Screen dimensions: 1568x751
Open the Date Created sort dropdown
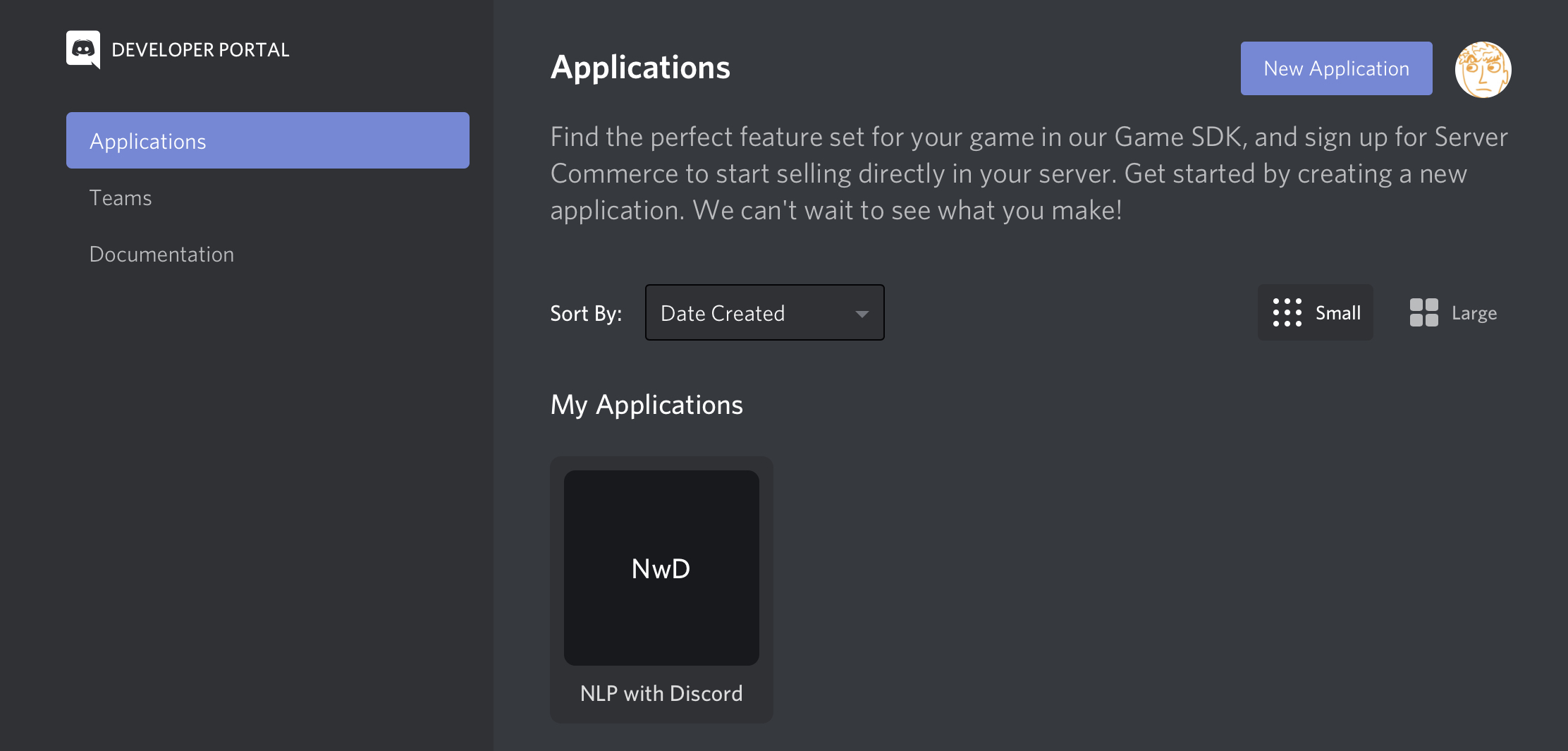(764, 312)
